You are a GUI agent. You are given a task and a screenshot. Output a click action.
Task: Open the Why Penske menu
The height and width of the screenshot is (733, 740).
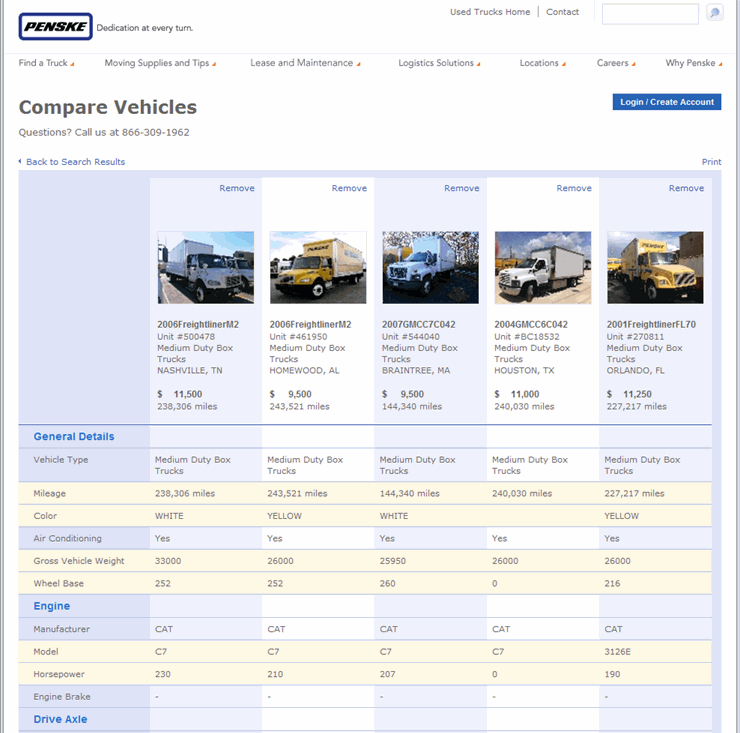click(692, 63)
